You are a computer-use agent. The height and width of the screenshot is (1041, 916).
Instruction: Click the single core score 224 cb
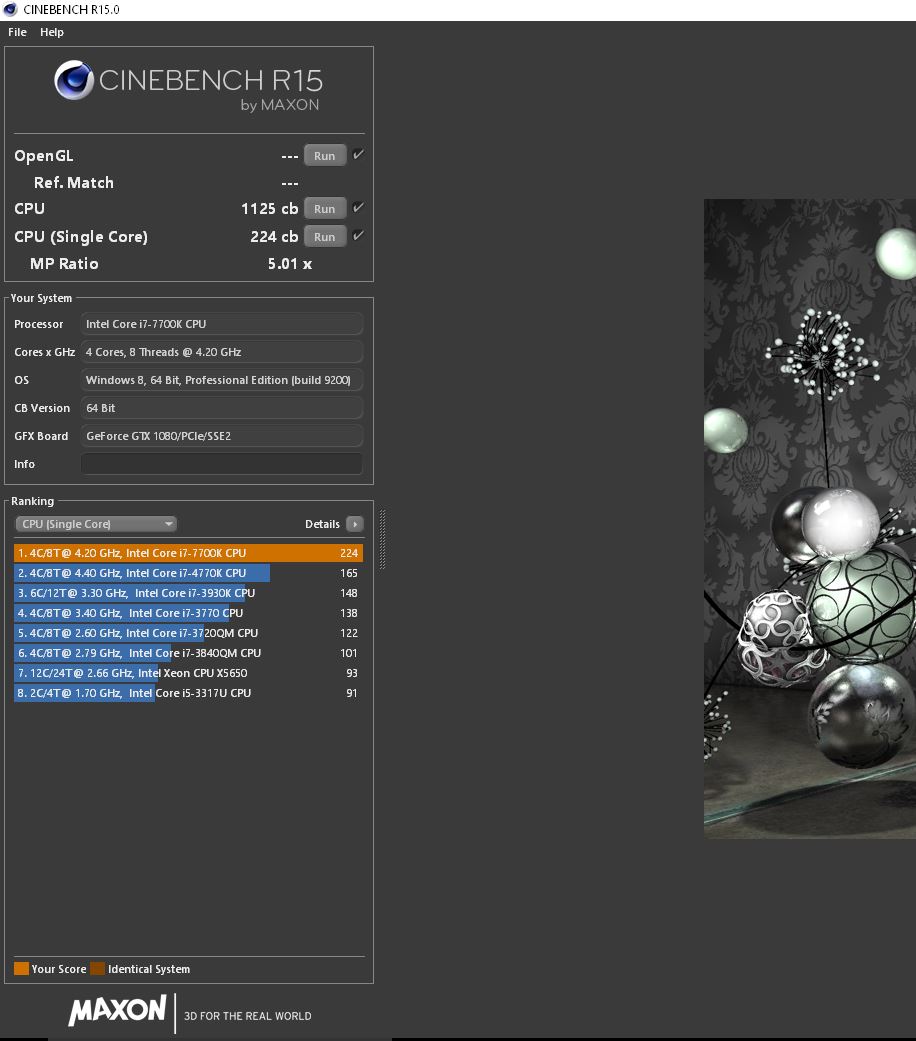274,236
